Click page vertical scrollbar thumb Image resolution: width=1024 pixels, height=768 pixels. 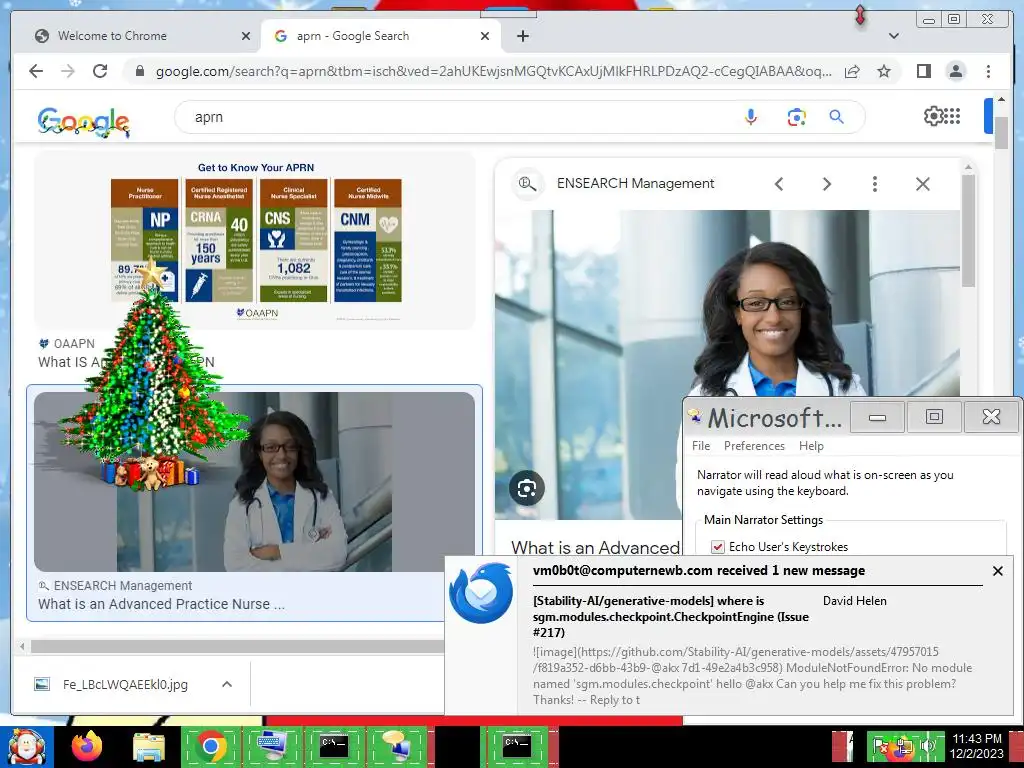tap(1001, 131)
